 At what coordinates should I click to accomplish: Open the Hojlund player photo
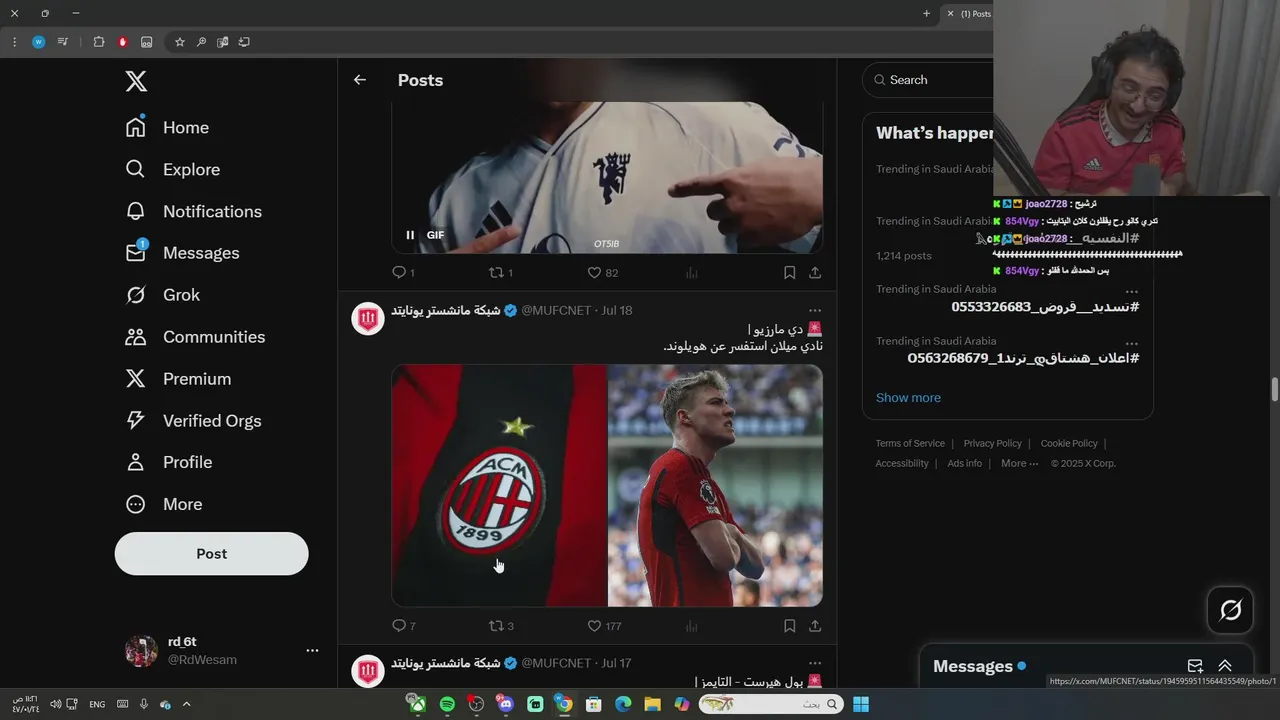pos(715,485)
